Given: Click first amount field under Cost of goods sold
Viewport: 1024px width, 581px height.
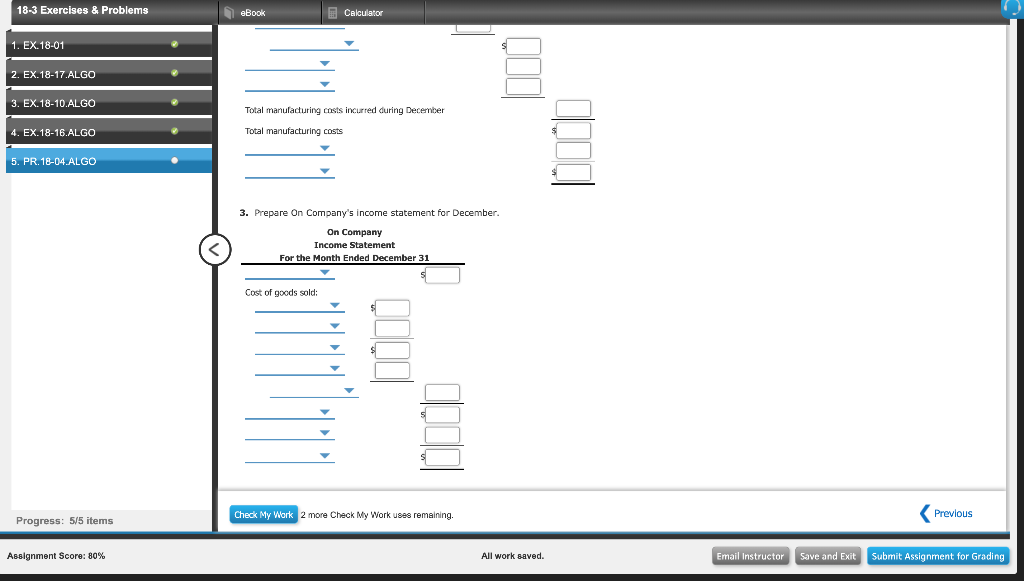Looking at the screenshot, I should 392,308.
